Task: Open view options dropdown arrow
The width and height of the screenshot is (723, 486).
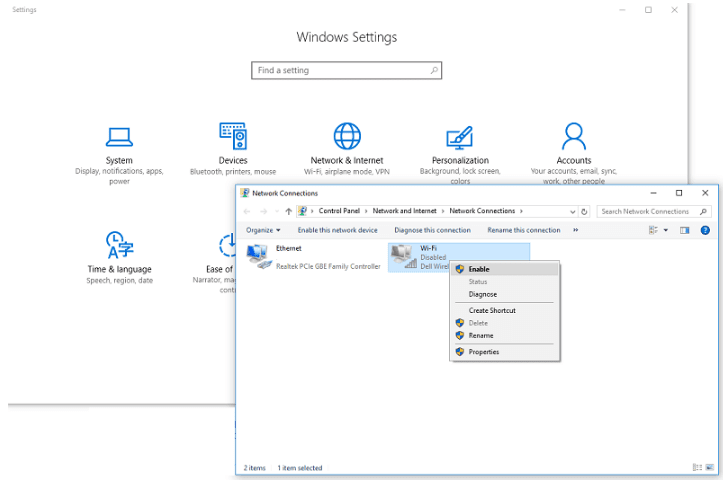Action: (x=666, y=230)
